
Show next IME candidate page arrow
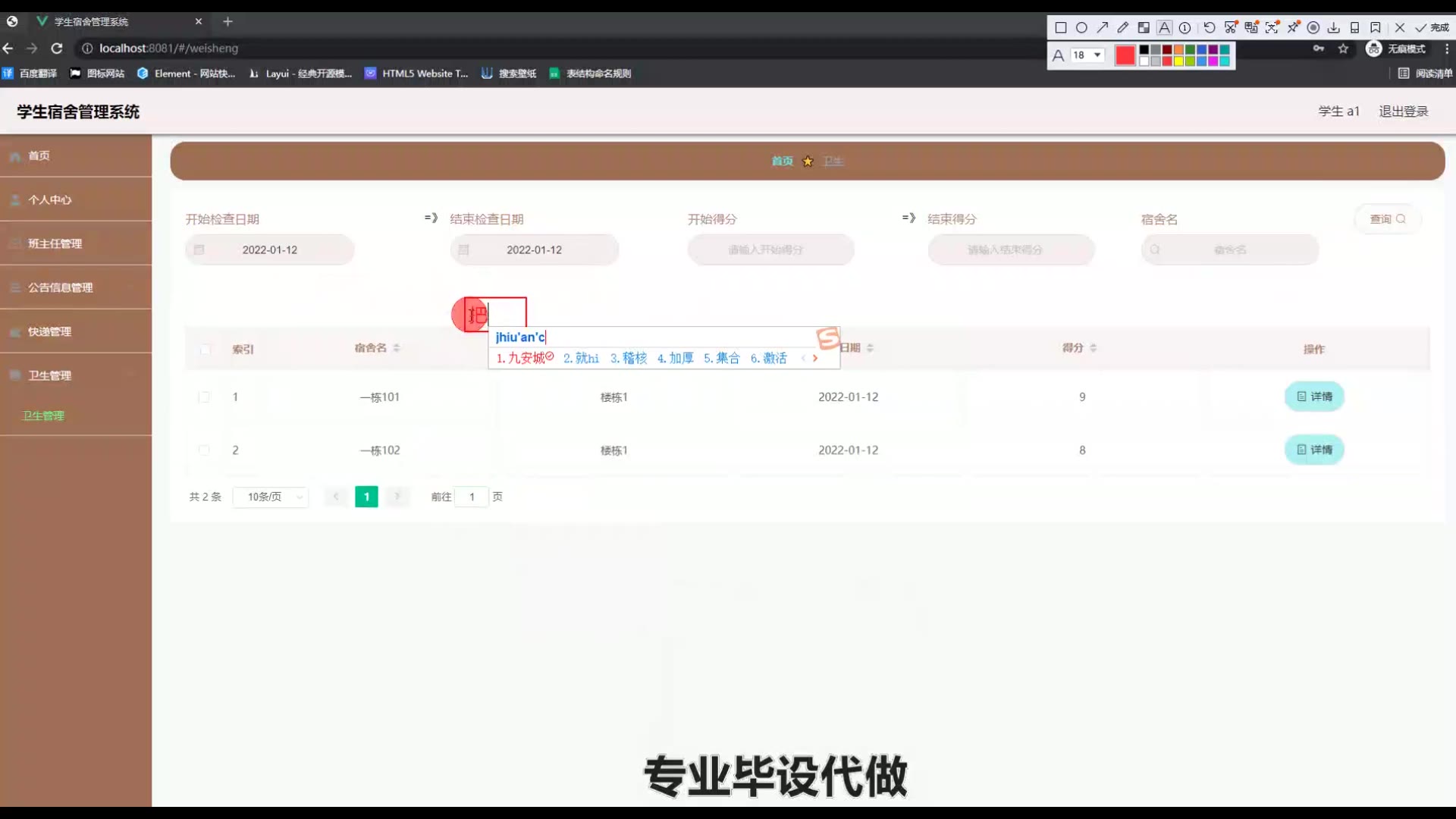815,358
